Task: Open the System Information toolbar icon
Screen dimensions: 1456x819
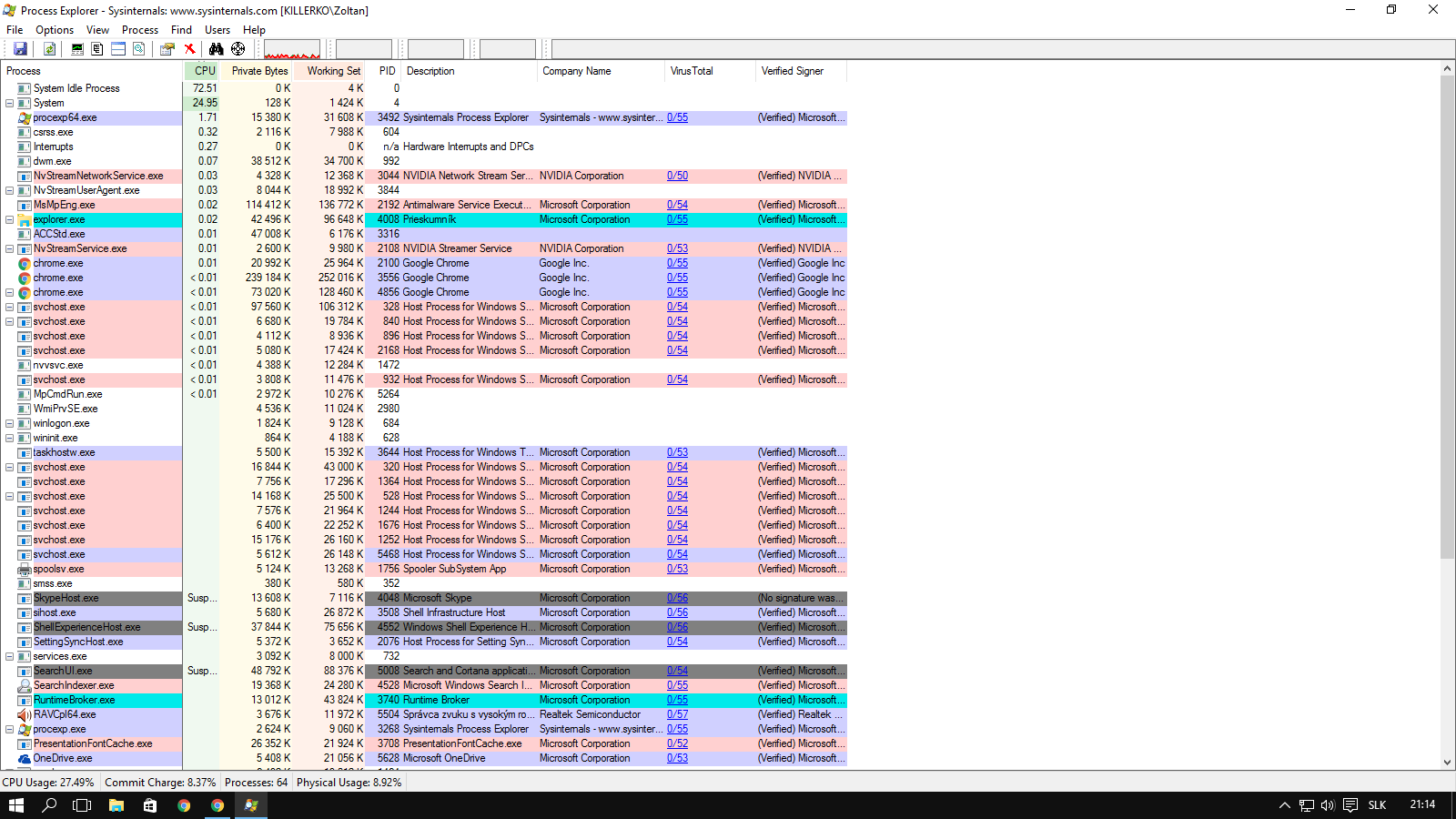Action: [77, 49]
